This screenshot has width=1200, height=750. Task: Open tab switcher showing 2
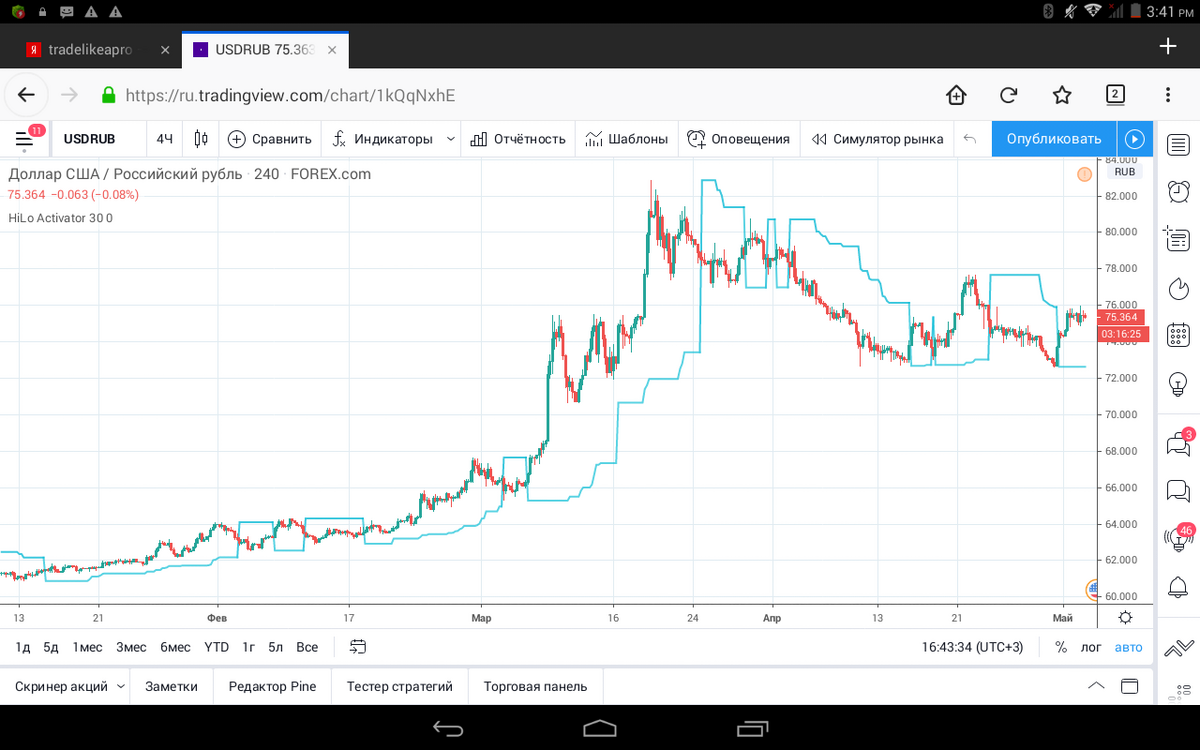click(1115, 95)
